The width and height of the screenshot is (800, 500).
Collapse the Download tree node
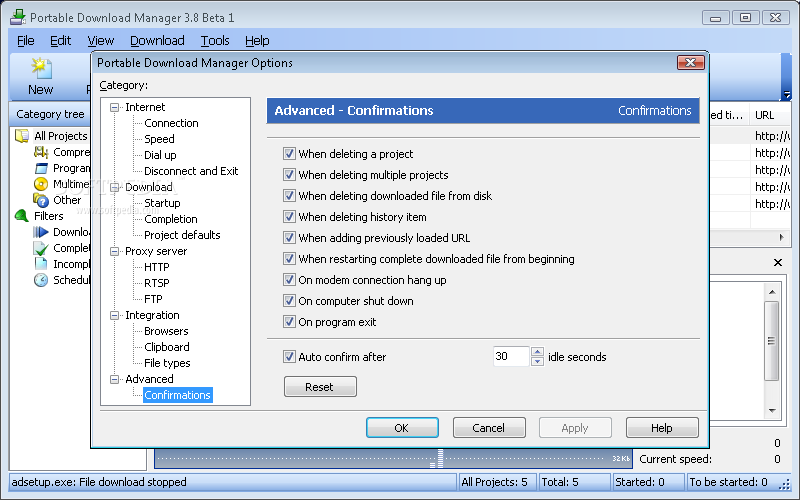click(115, 187)
